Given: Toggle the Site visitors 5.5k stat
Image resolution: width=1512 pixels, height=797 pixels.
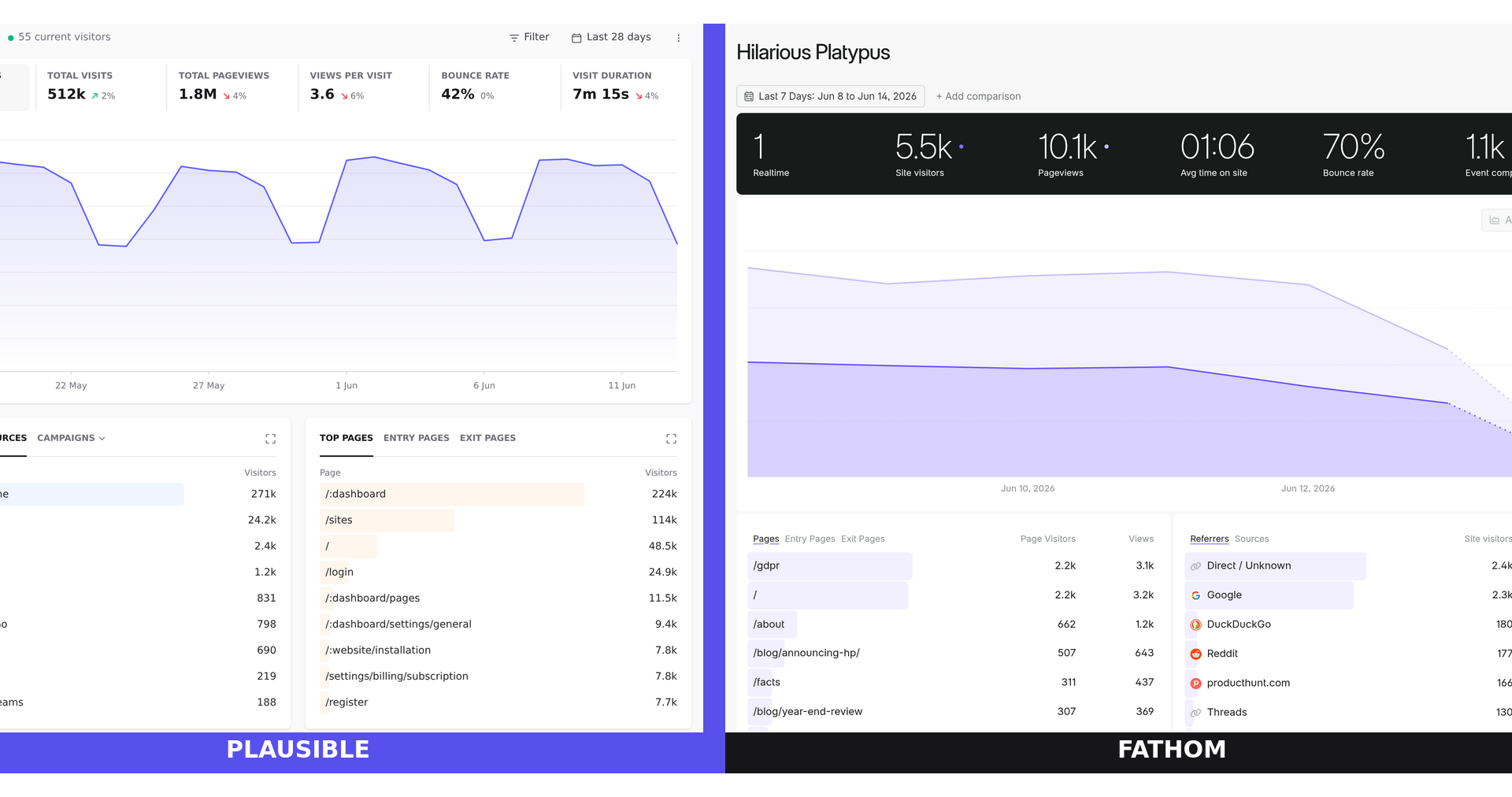Looking at the screenshot, I should [929, 154].
